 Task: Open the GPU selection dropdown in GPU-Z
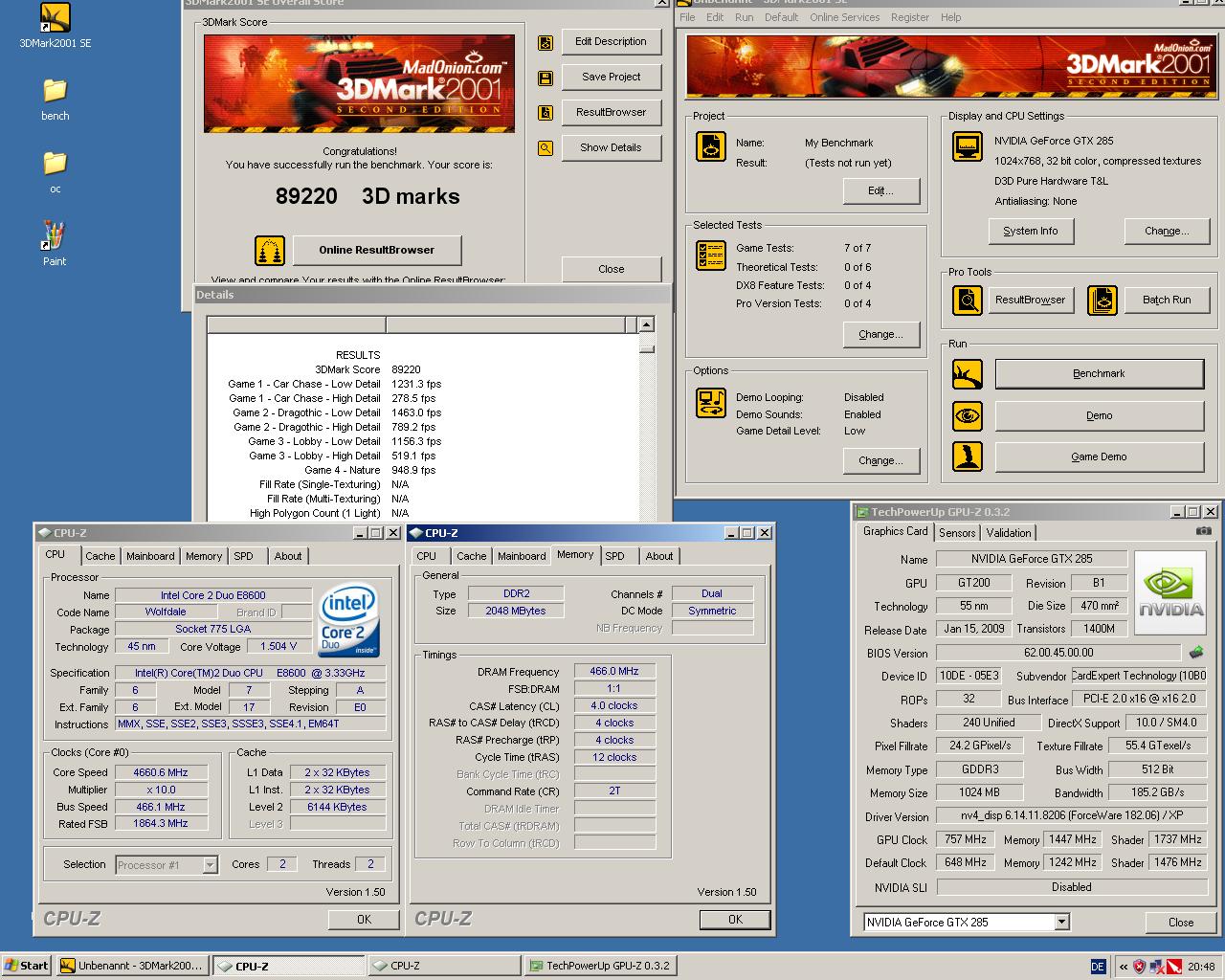click(x=1061, y=923)
